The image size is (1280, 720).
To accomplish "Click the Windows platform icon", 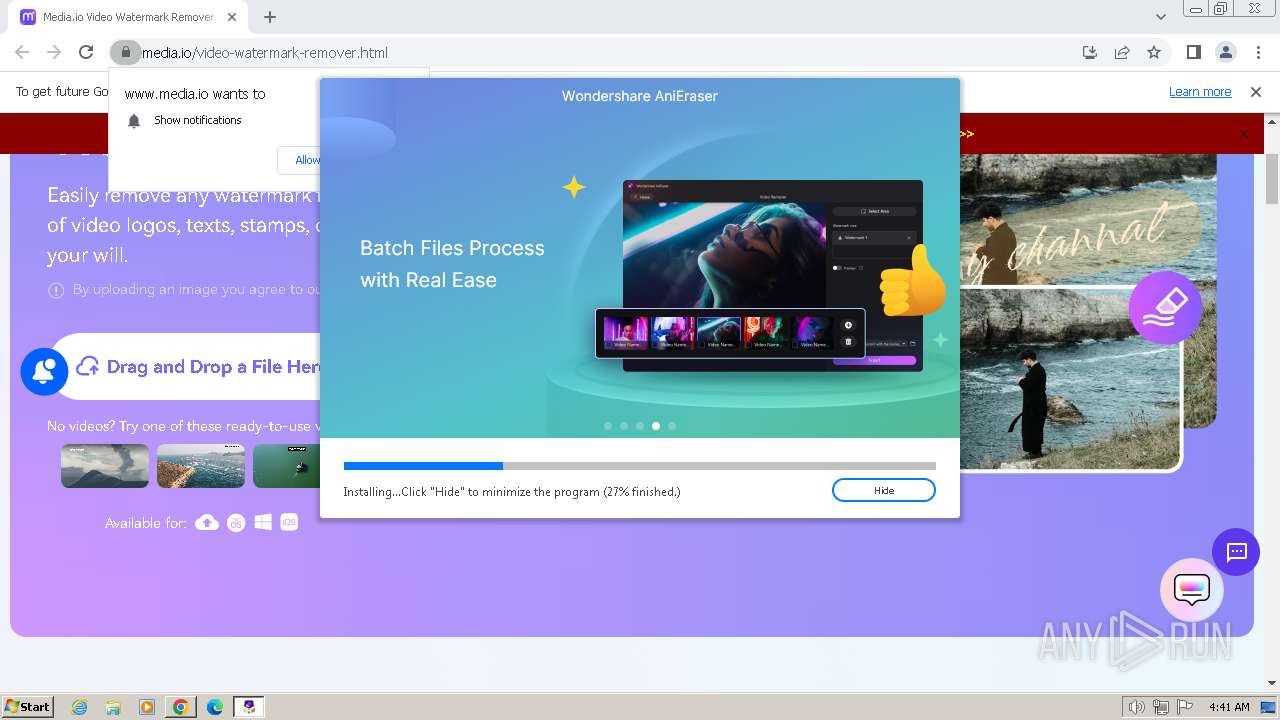I will (263, 522).
